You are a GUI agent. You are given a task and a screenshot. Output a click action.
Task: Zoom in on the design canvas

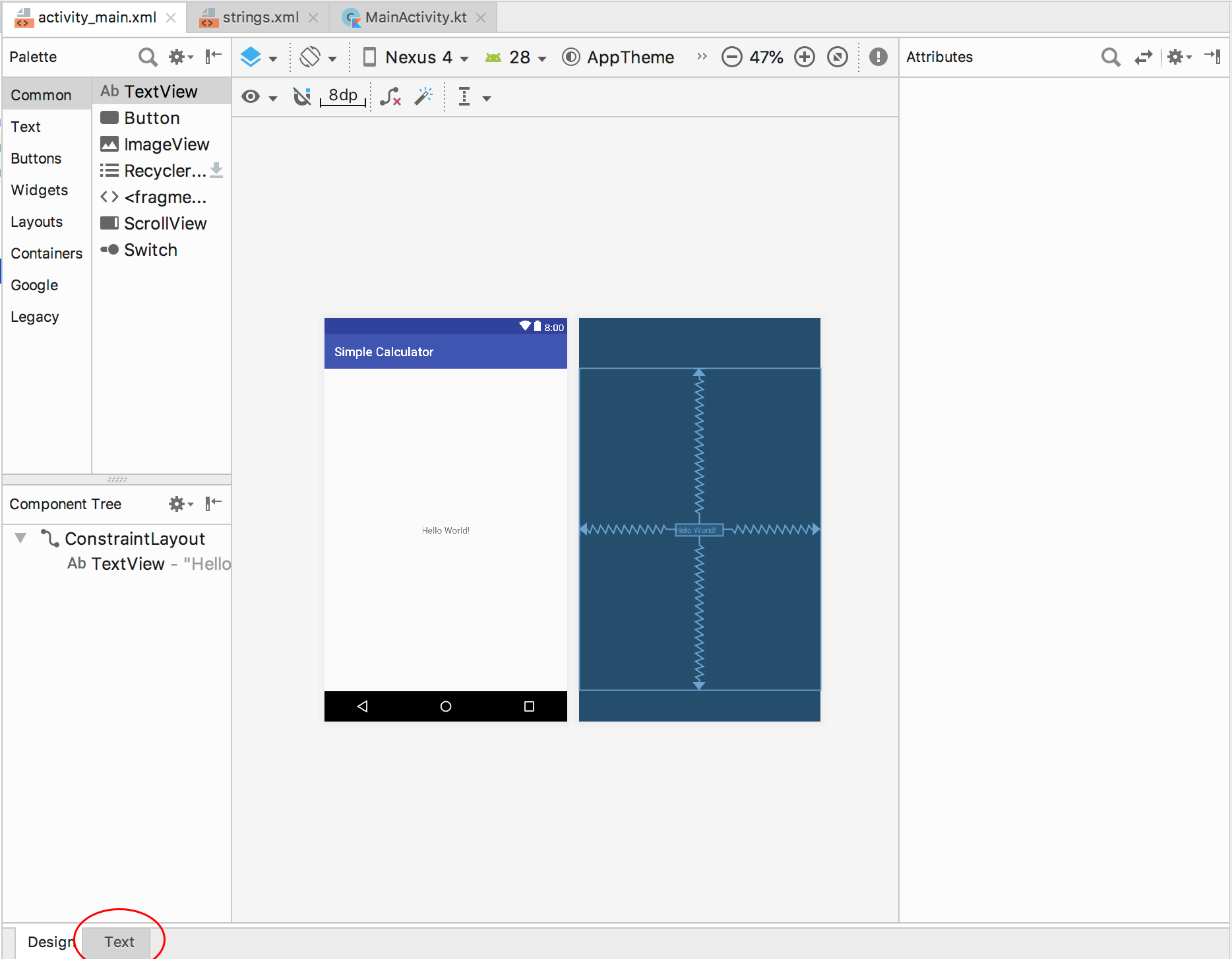(805, 57)
